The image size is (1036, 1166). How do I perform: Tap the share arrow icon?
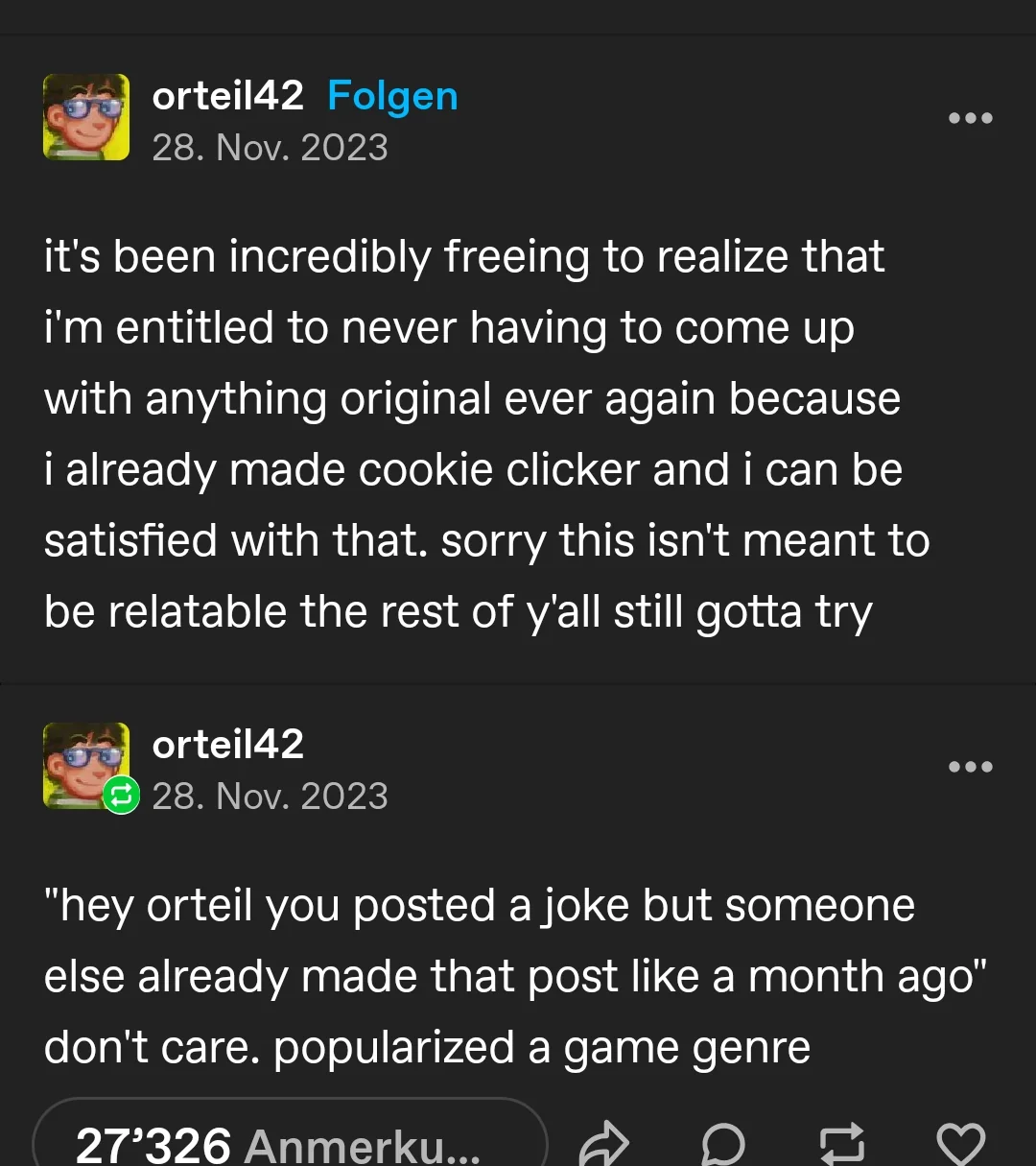(x=604, y=1144)
